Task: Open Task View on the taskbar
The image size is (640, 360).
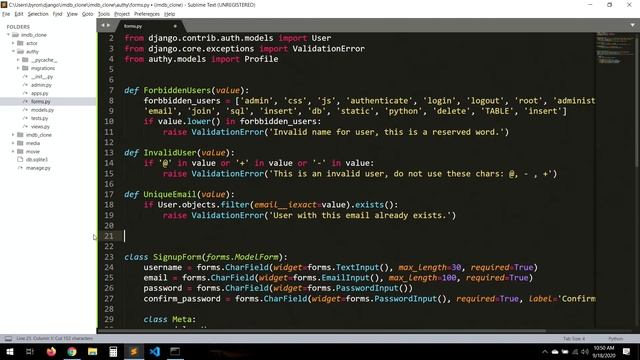Action: (x=29, y=351)
